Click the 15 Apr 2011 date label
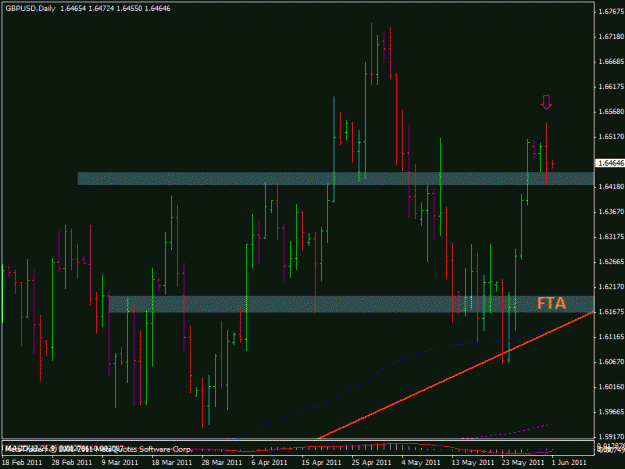This screenshot has height=469, width=625. coord(321,462)
